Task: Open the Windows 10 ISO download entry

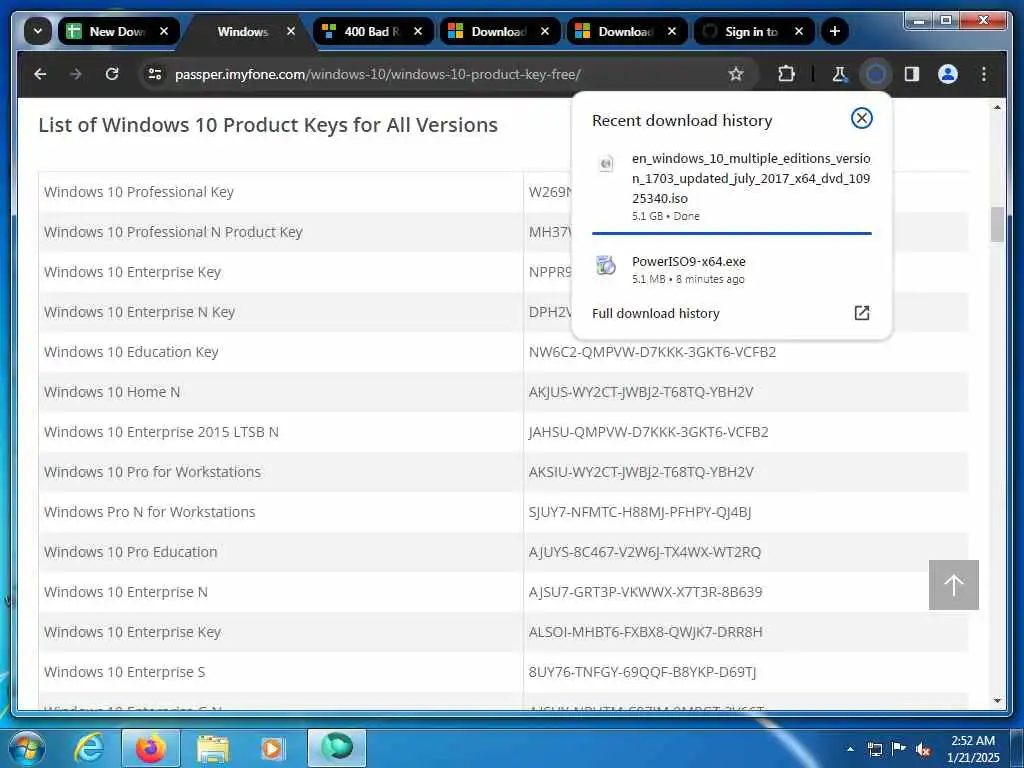Action: pyautogui.click(x=731, y=187)
